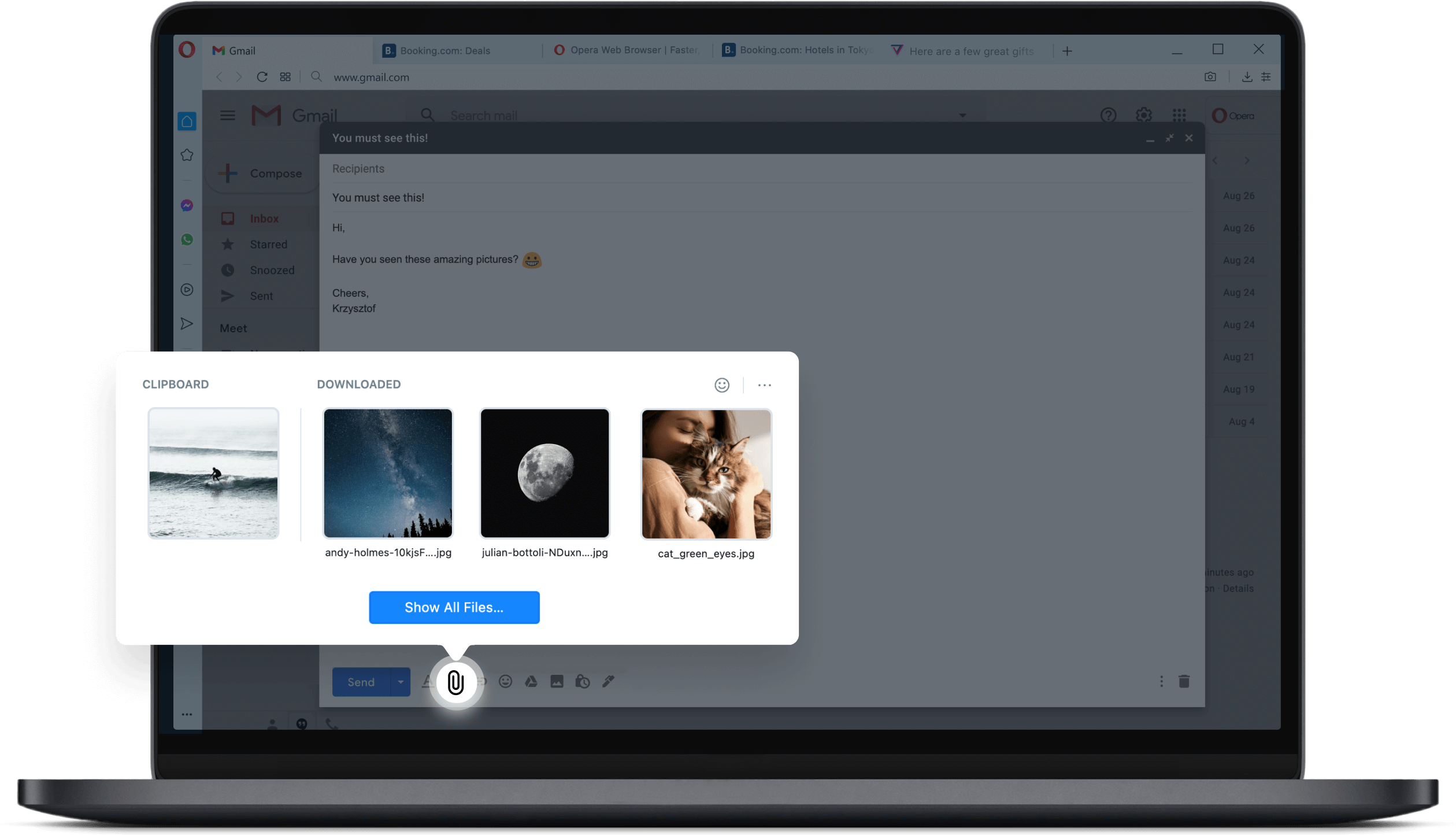1456x835 pixels.
Task: Click the insert photo icon in toolbar
Action: click(557, 681)
